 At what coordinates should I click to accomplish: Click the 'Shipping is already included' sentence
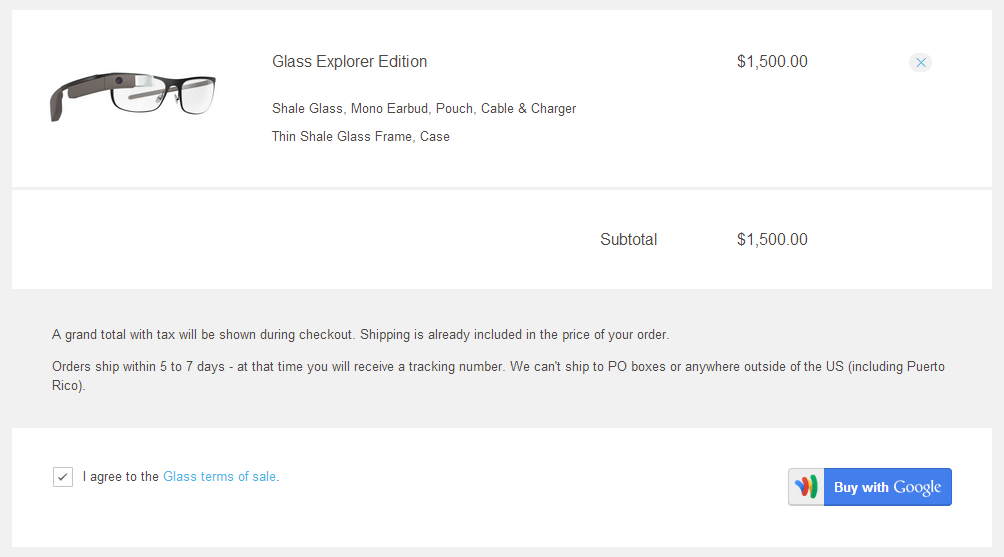tap(514, 334)
